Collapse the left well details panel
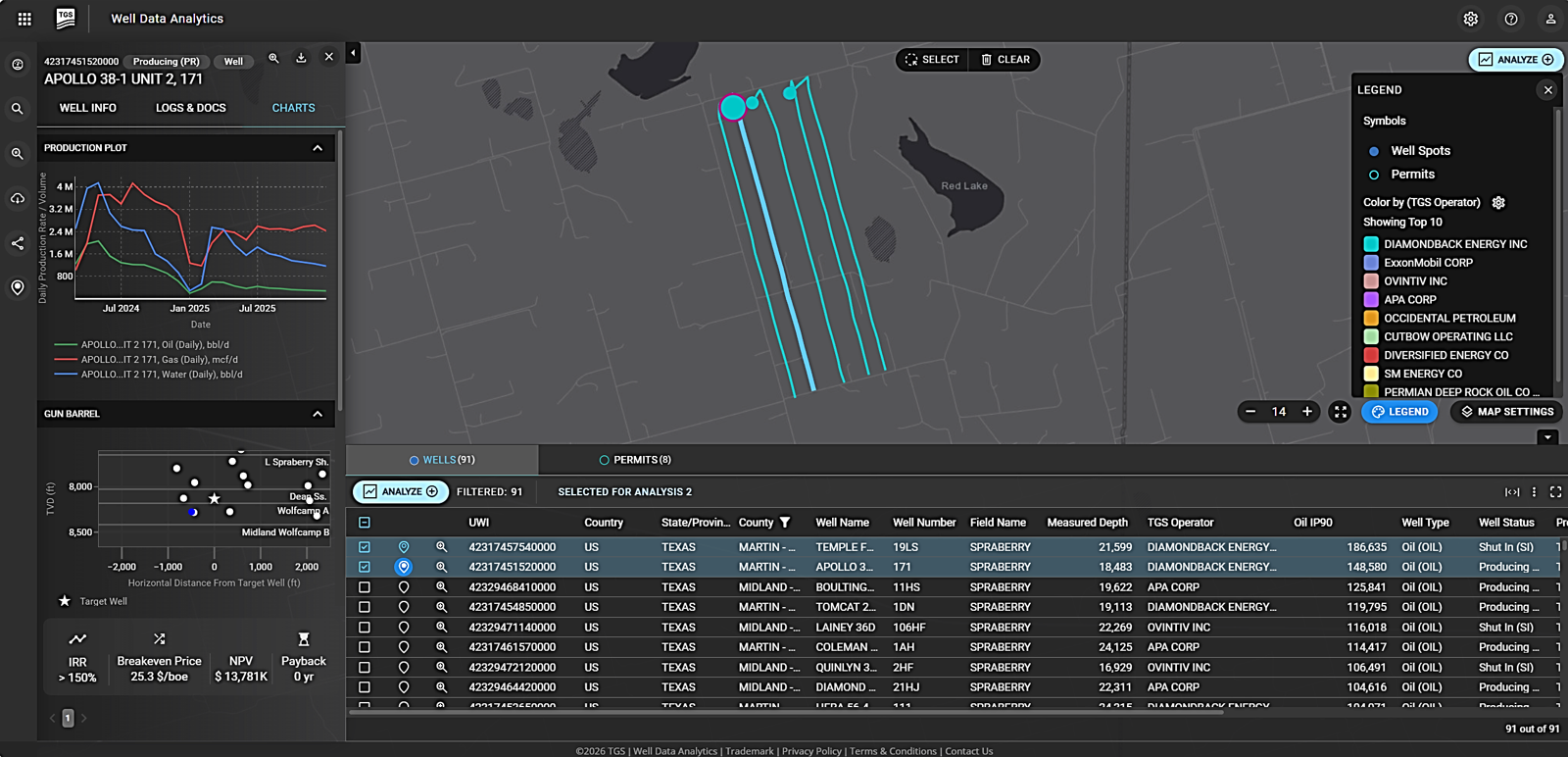The width and height of the screenshot is (1568, 757). pyautogui.click(x=353, y=53)
